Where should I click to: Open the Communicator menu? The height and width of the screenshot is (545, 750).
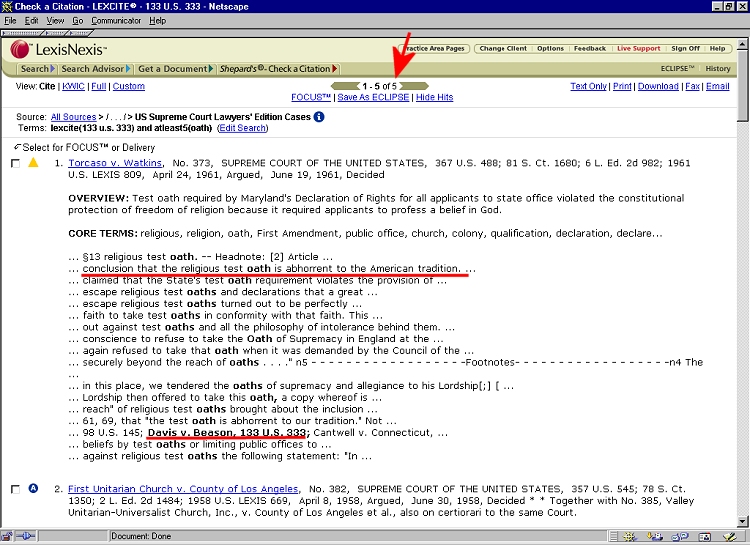pos(116,21)
